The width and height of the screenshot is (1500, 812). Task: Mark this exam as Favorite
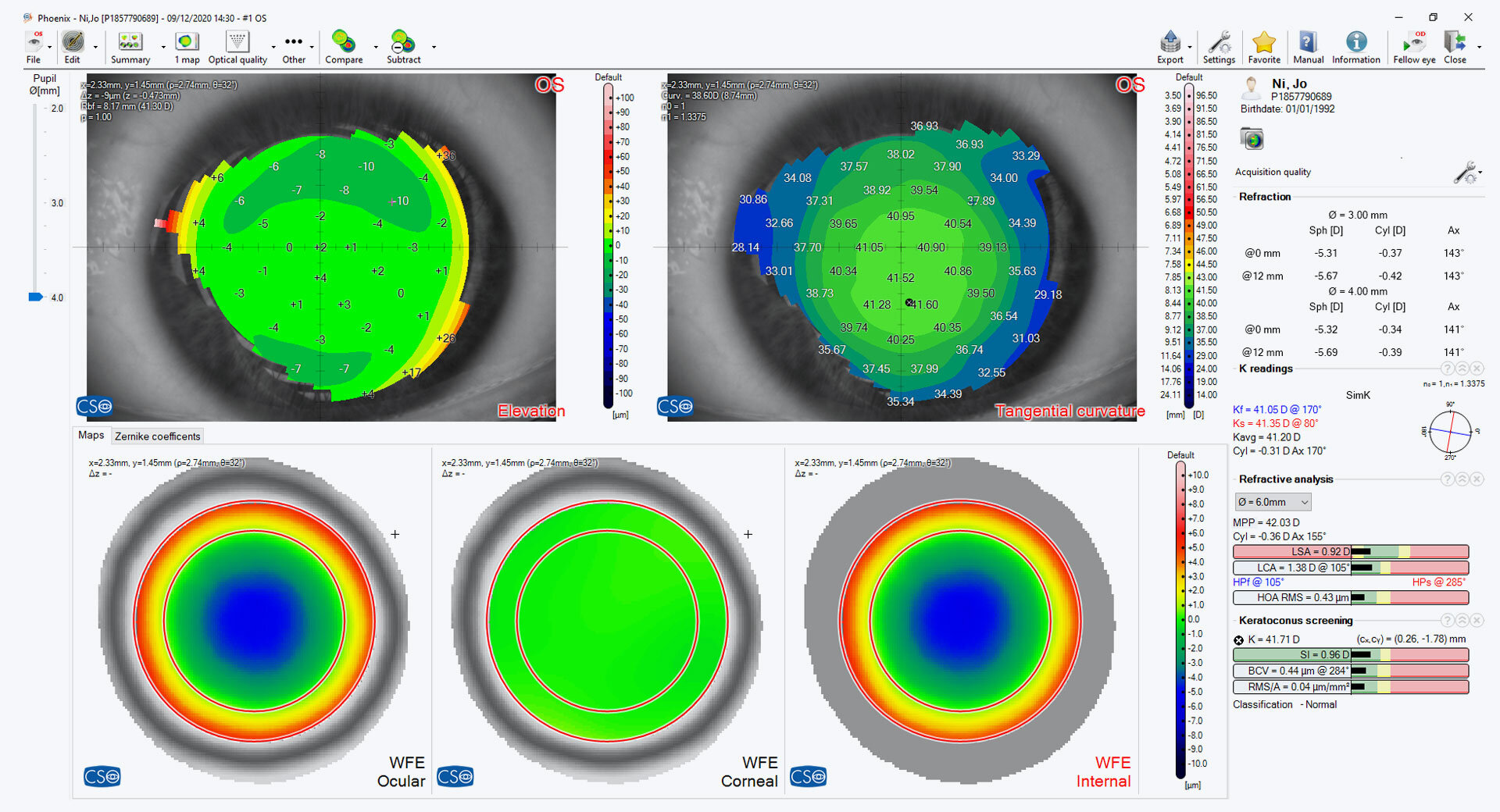click(x=1263, y=48)
